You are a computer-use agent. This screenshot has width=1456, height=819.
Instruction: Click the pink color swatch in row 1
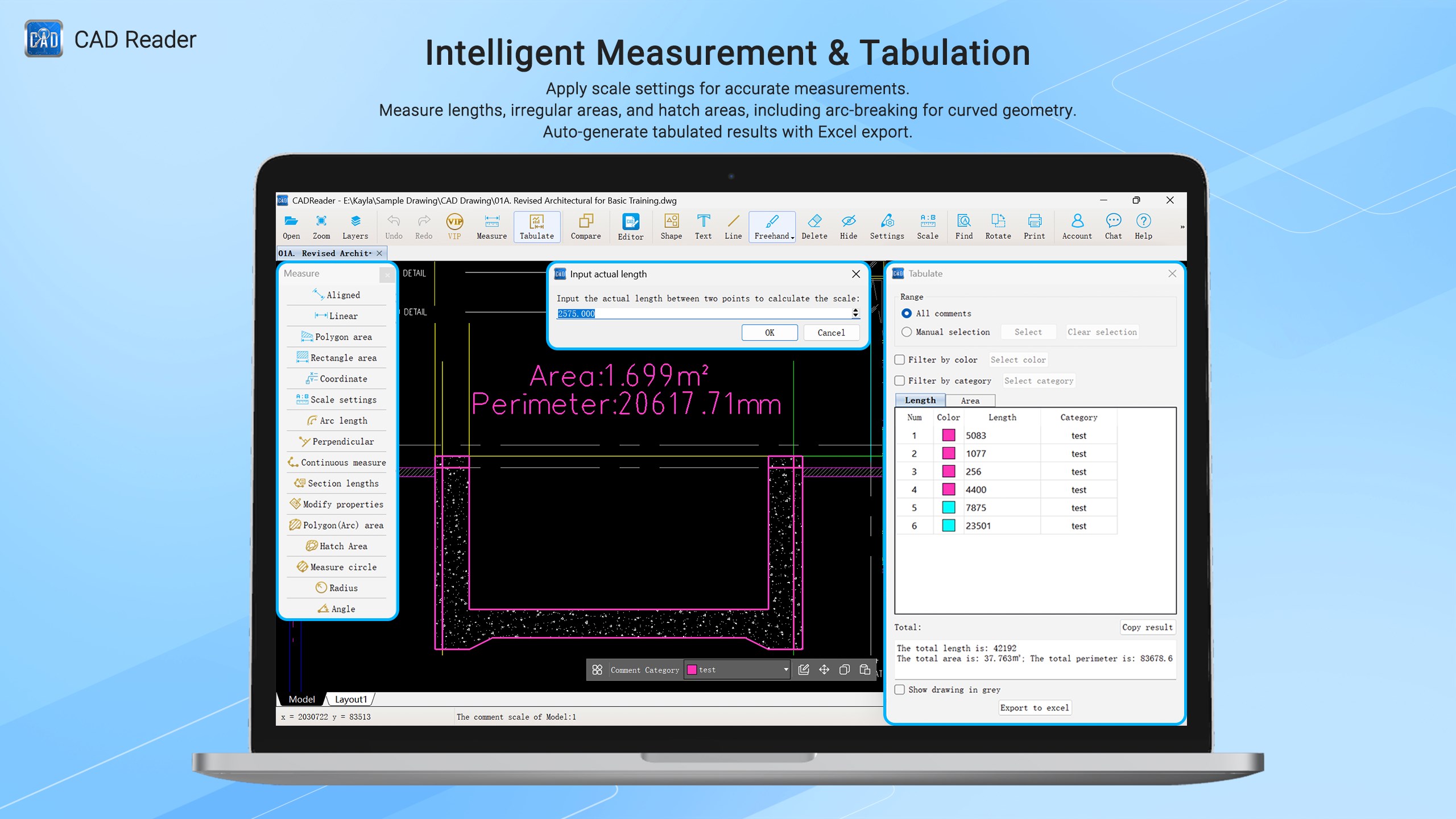(949, 435)
